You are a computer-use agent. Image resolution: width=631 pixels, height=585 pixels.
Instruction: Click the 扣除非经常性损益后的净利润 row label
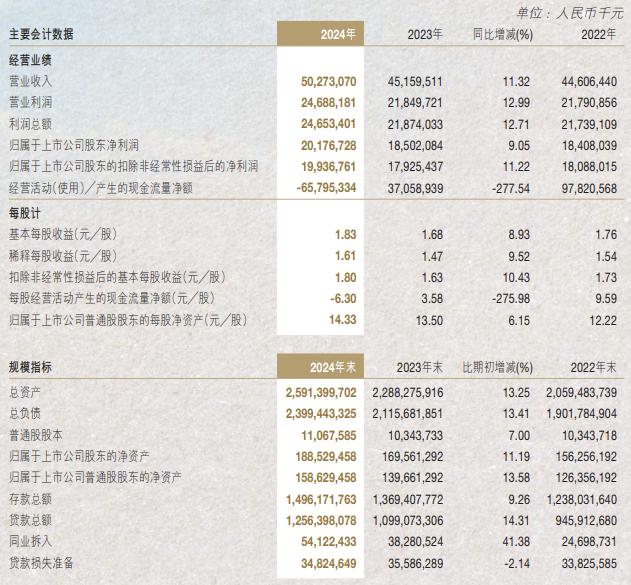[x=134, y=166]
